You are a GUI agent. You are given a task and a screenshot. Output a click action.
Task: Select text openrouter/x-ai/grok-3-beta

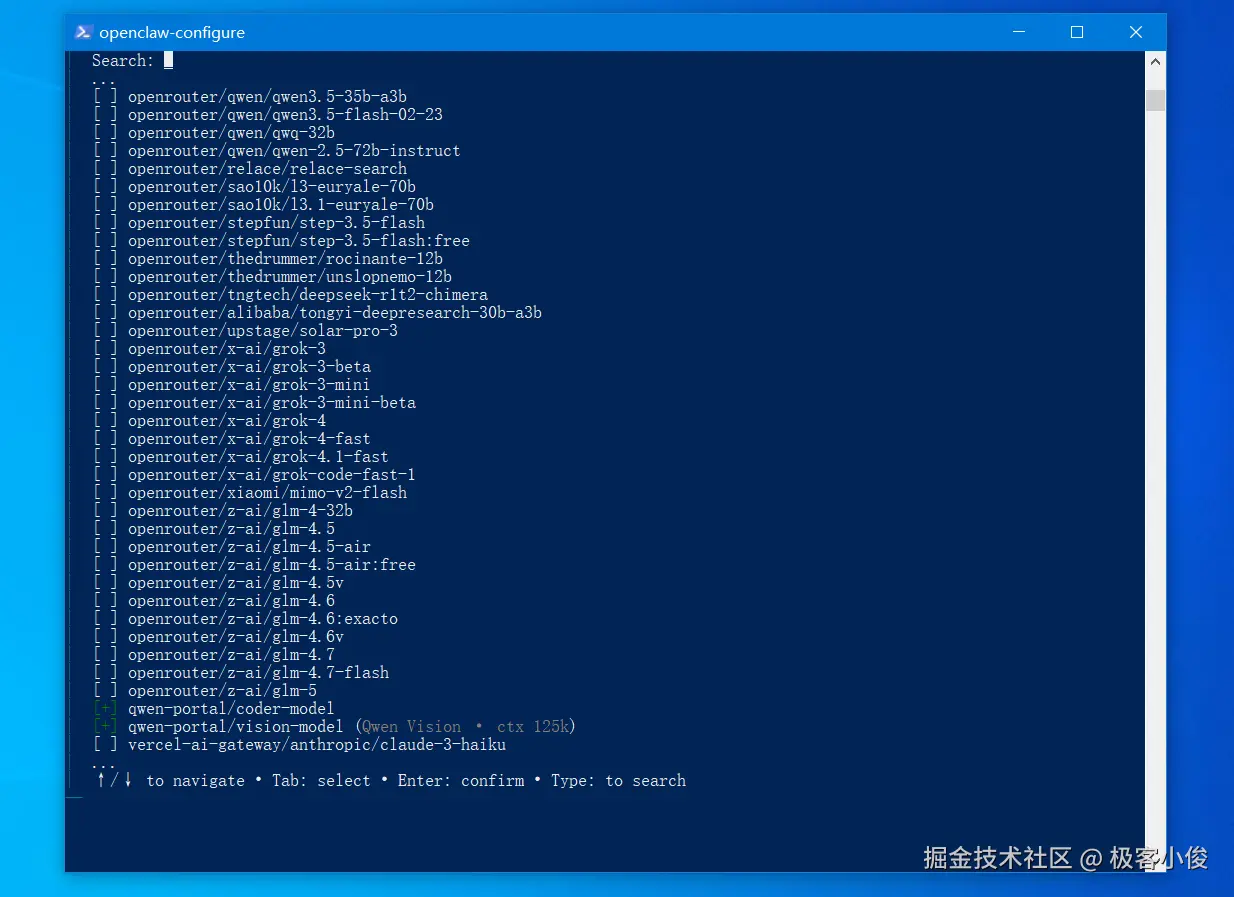click(249, 367)
